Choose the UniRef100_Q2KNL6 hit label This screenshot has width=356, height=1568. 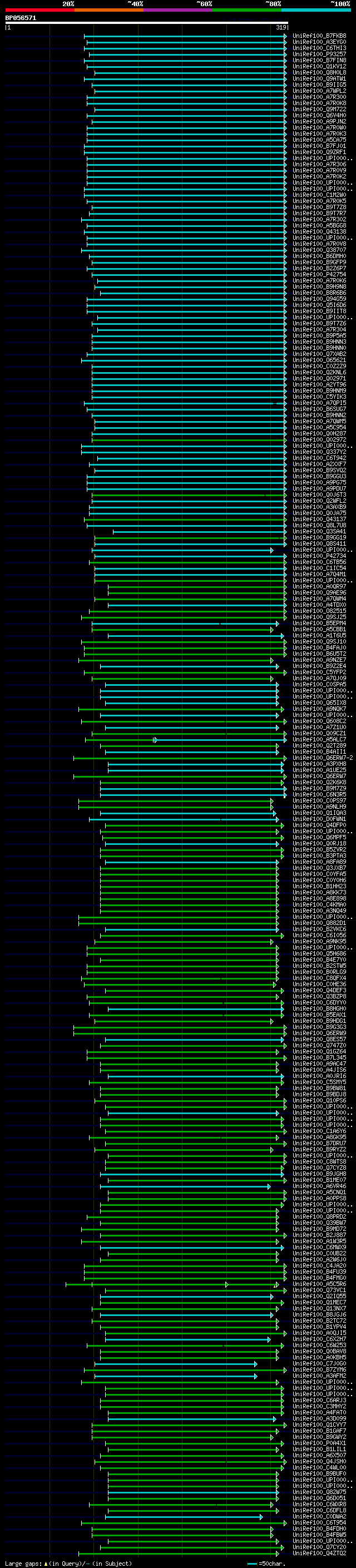(x=319, y=373)
